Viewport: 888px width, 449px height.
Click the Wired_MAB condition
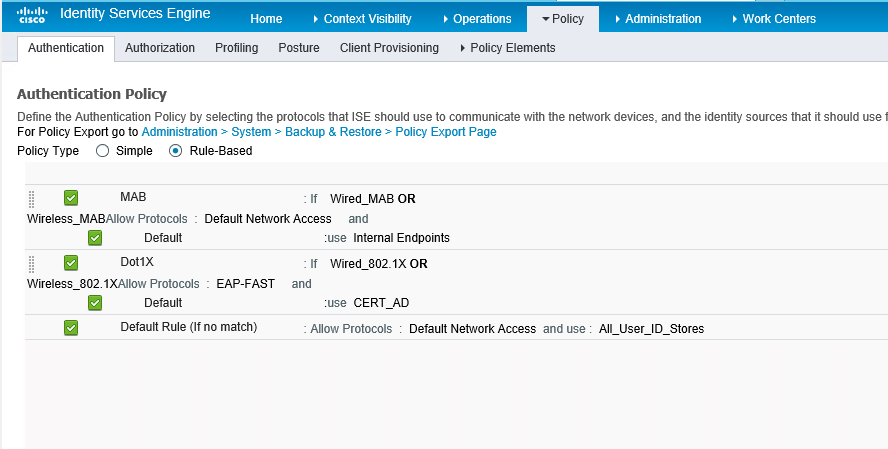click(x=362, y=199)
